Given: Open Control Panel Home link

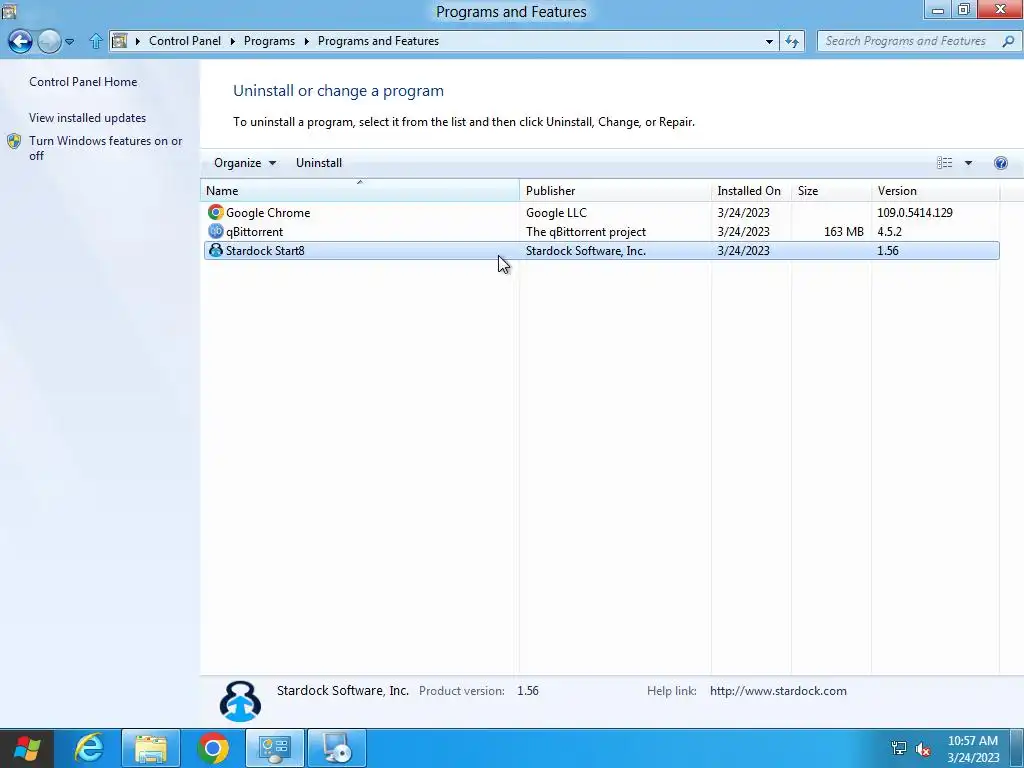Looking at the screenshot, I should [83, 82].
